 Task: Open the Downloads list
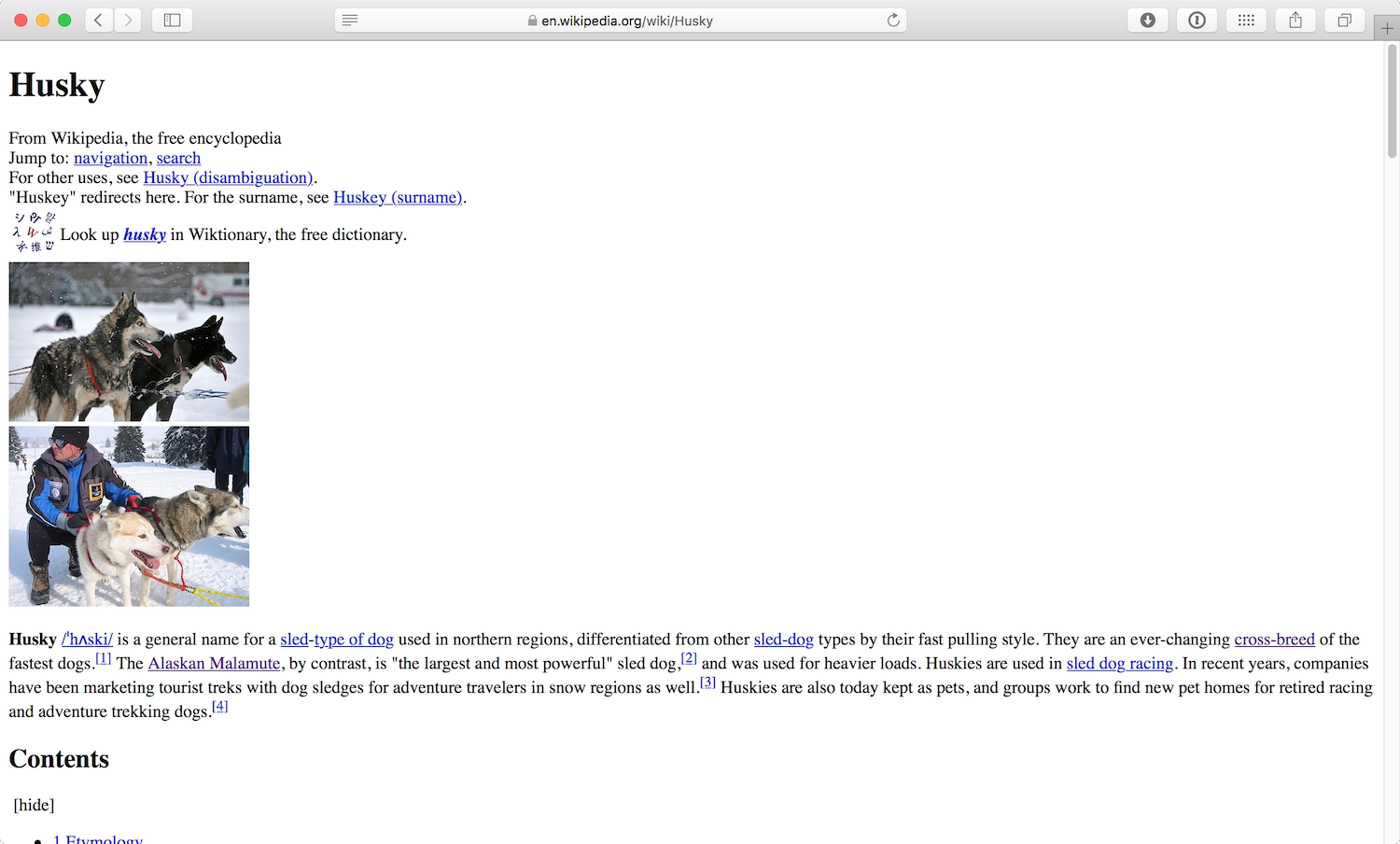pos(1147,20)
